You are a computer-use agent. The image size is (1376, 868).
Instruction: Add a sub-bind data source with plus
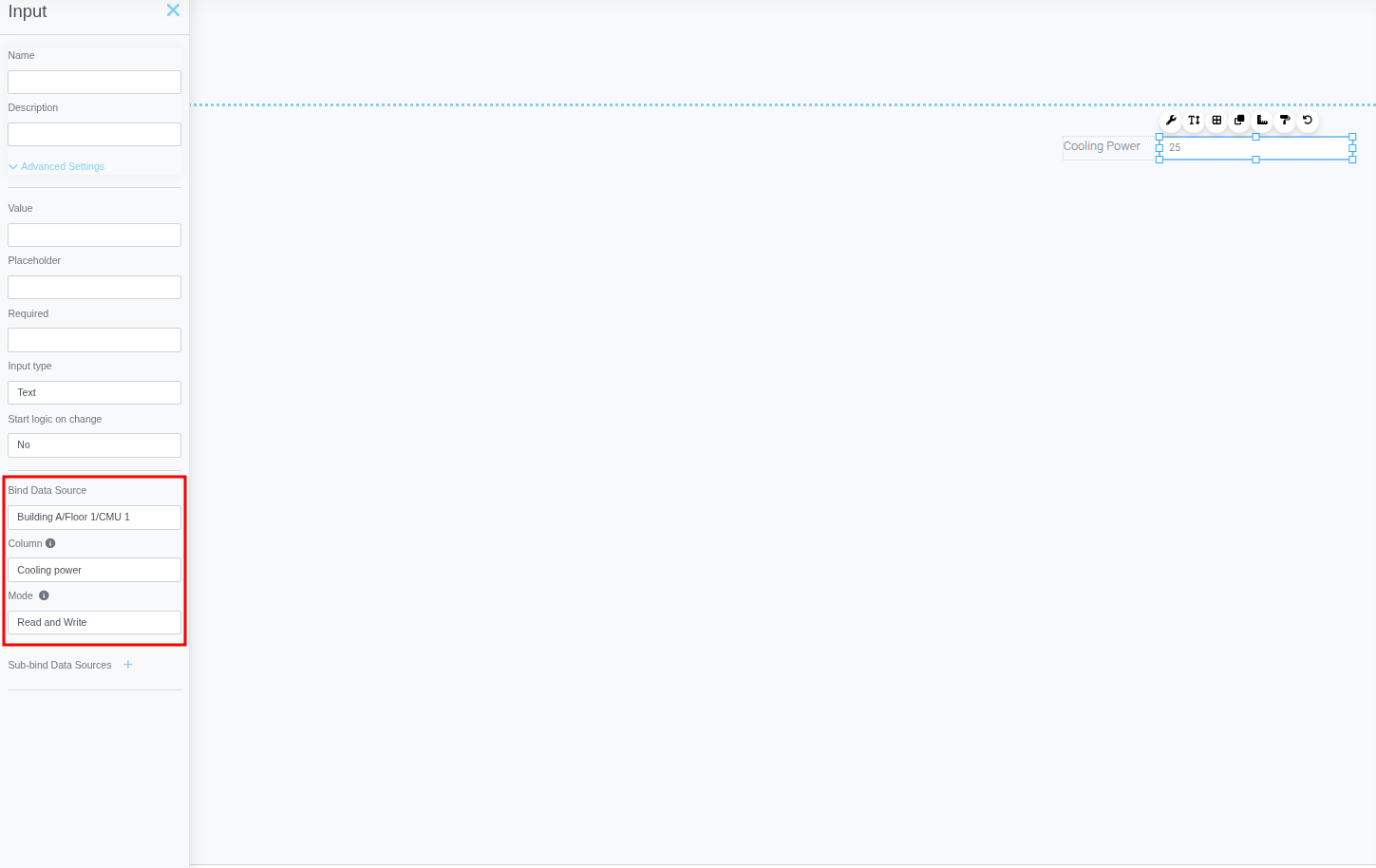(128, 665)
